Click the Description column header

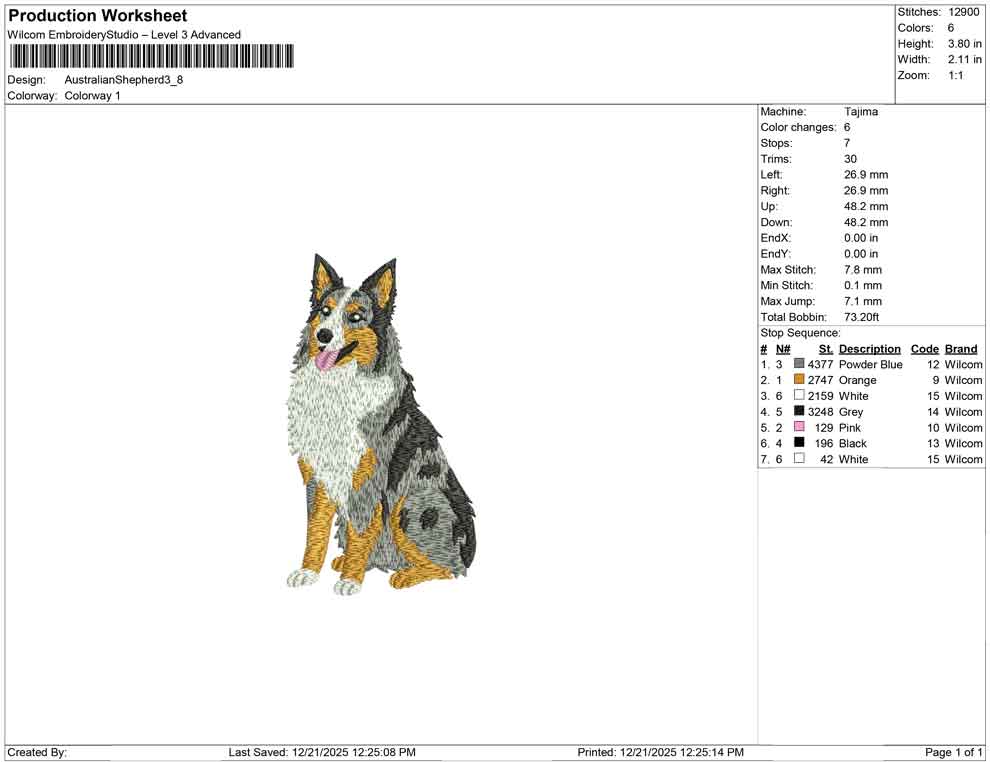(x=870, y=348)
